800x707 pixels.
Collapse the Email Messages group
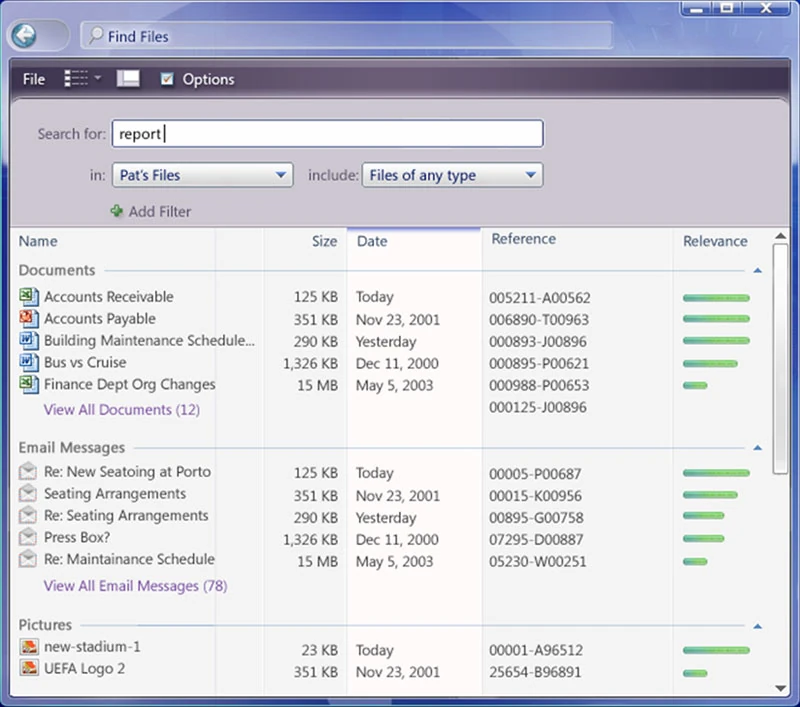tap(758, 448)
